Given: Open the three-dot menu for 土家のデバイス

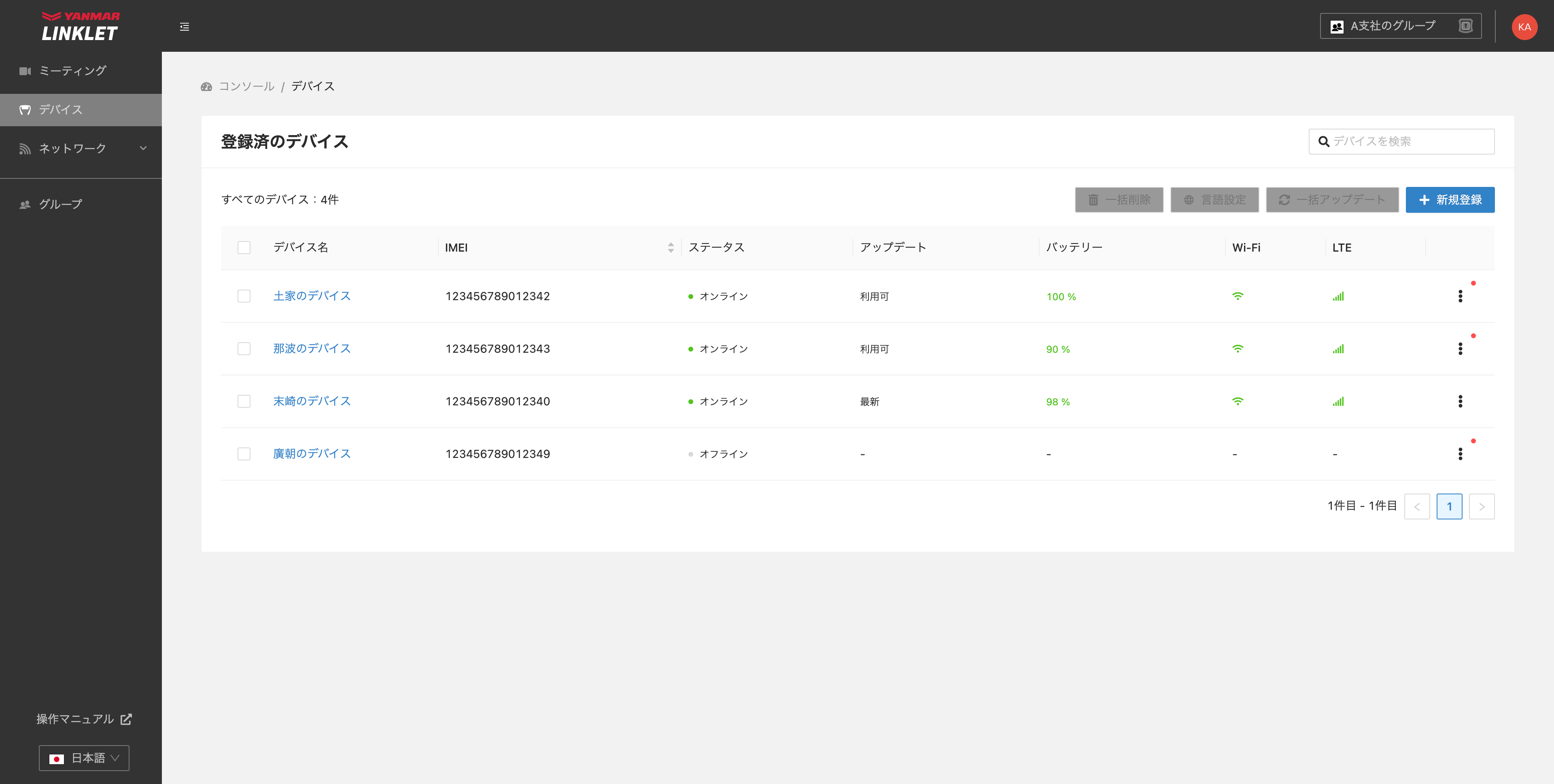Looking at the screenshot, I should click(1460, 296).
